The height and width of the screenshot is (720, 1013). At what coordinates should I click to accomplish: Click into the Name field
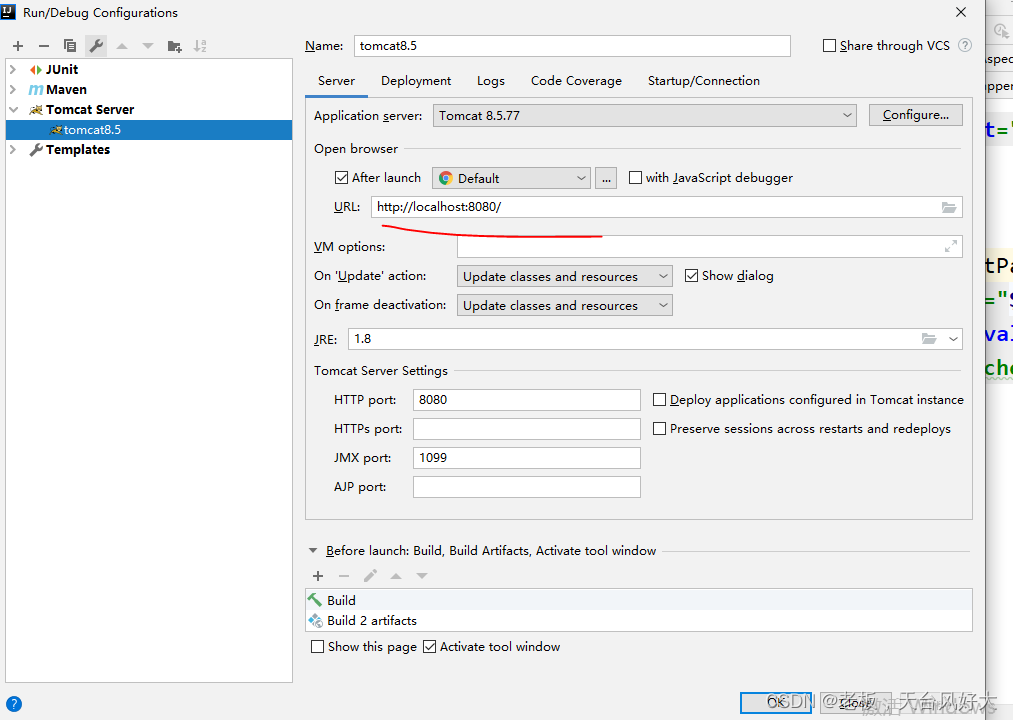(572, 46)
